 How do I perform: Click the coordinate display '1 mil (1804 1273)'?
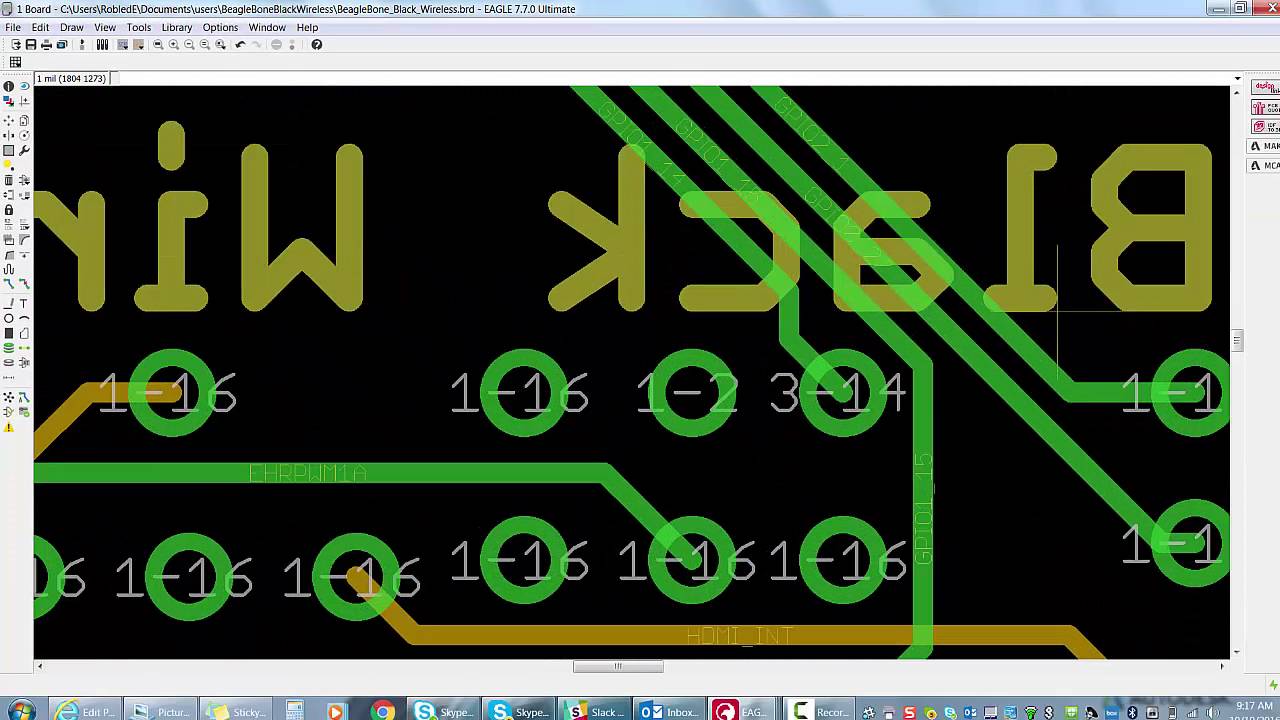[72, 78]
